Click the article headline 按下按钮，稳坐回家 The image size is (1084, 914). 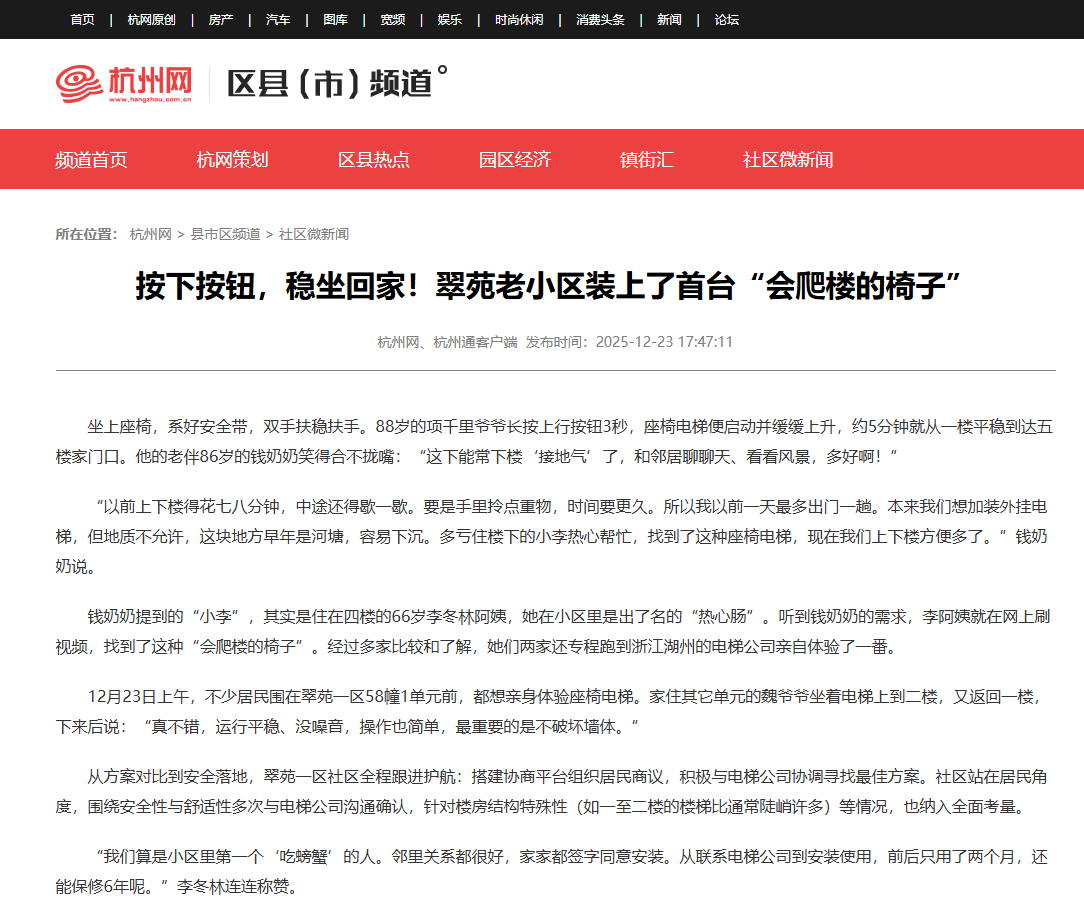pos(548,286)
